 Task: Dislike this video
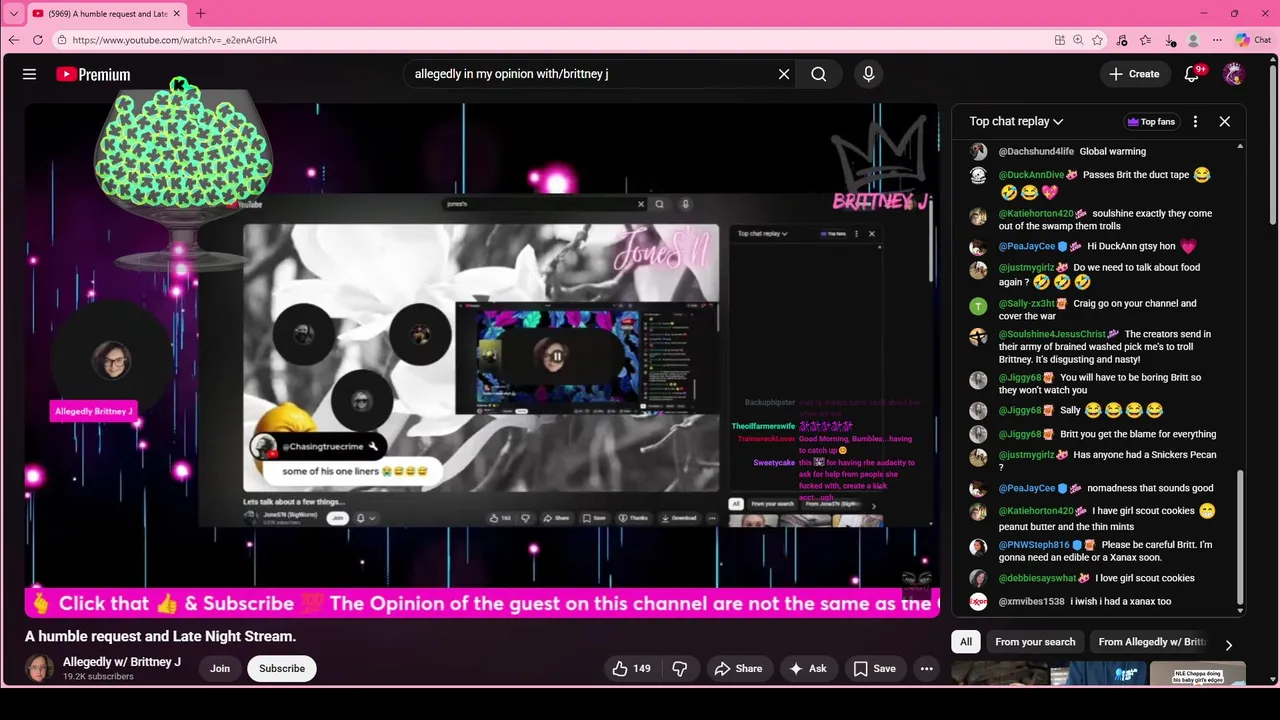tap(680, 669)
